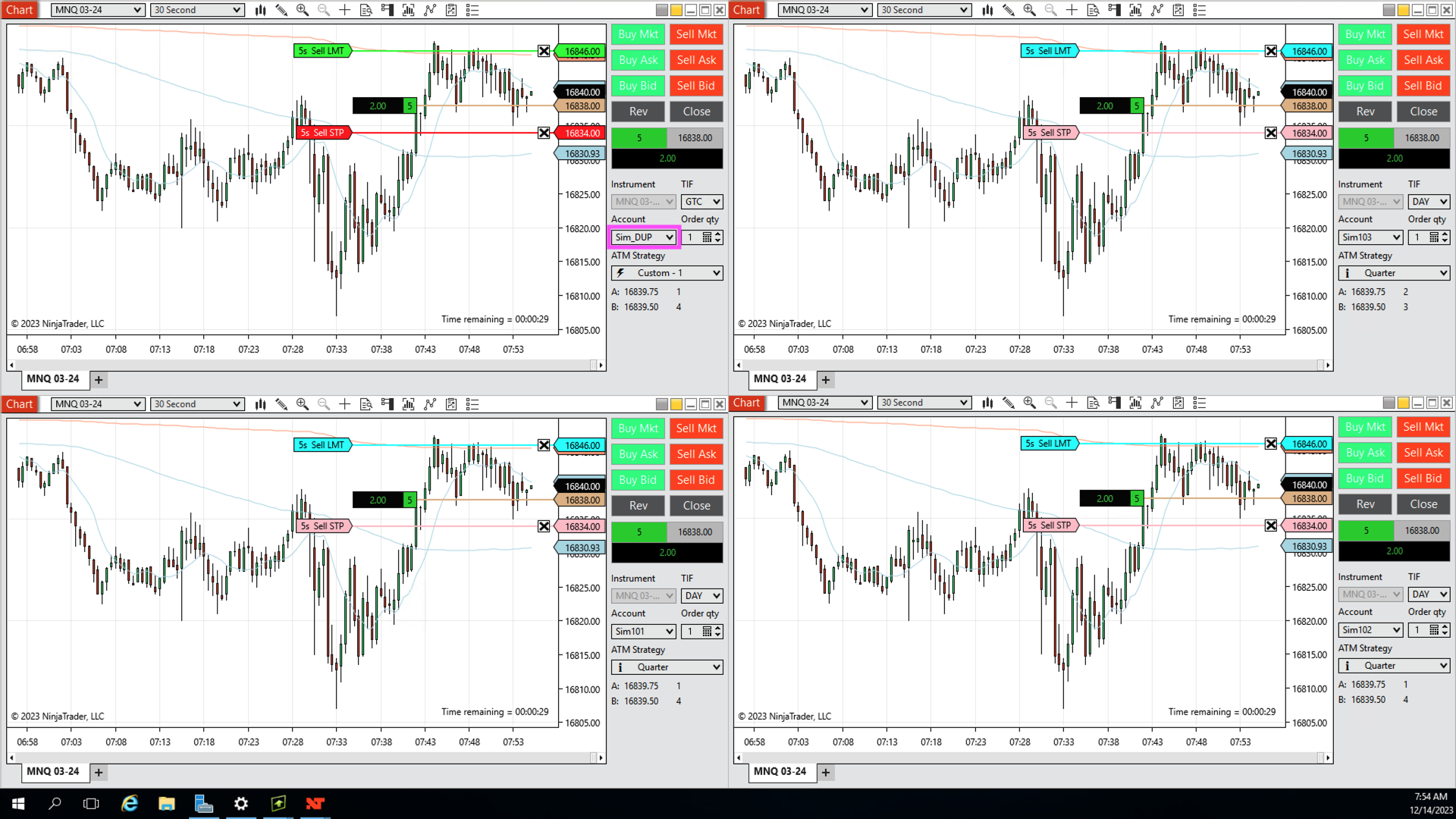The height and width of the screenshot is (819, 1456).
Task: Open the Sim103 account dropdown
Action: pos(1370,237)
